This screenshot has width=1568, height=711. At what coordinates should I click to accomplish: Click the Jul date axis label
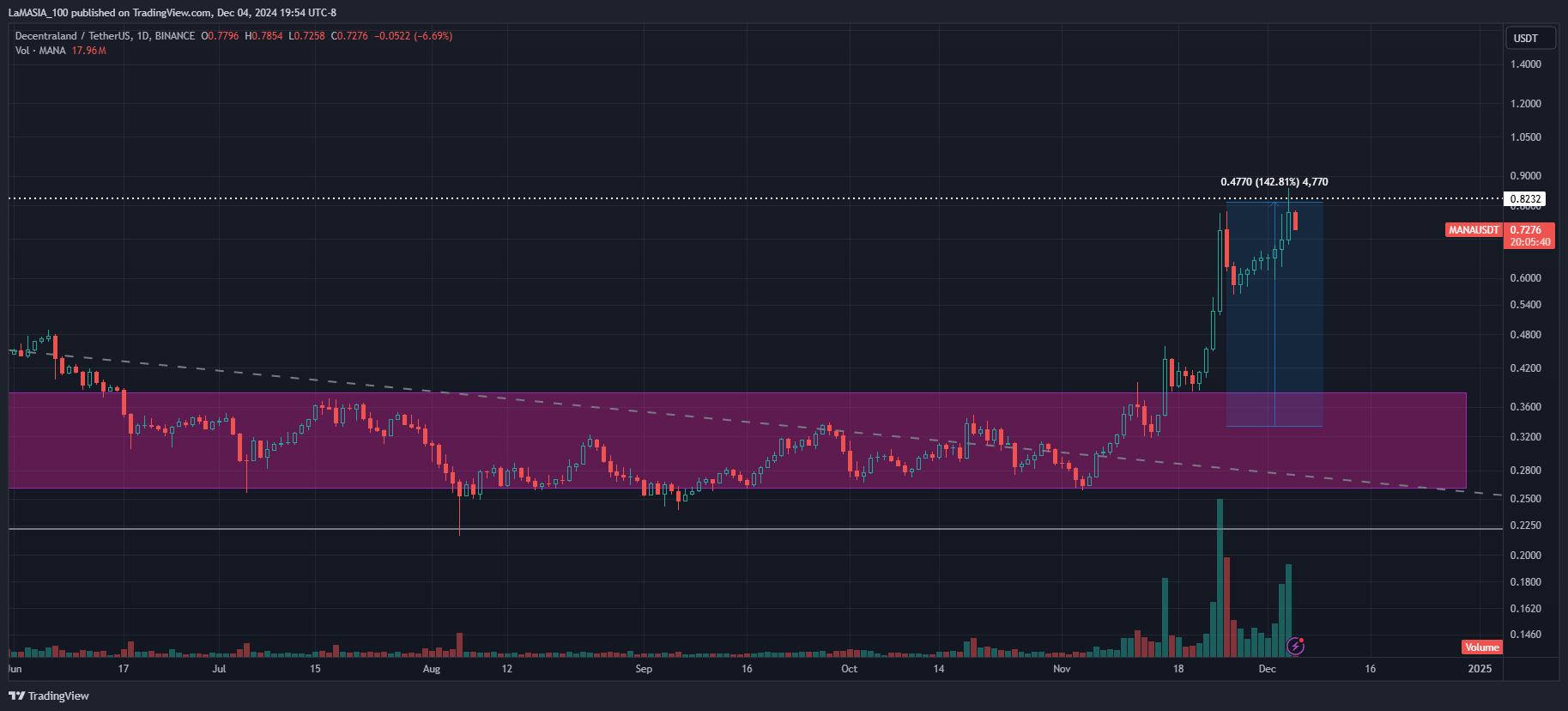coord(220,669)
